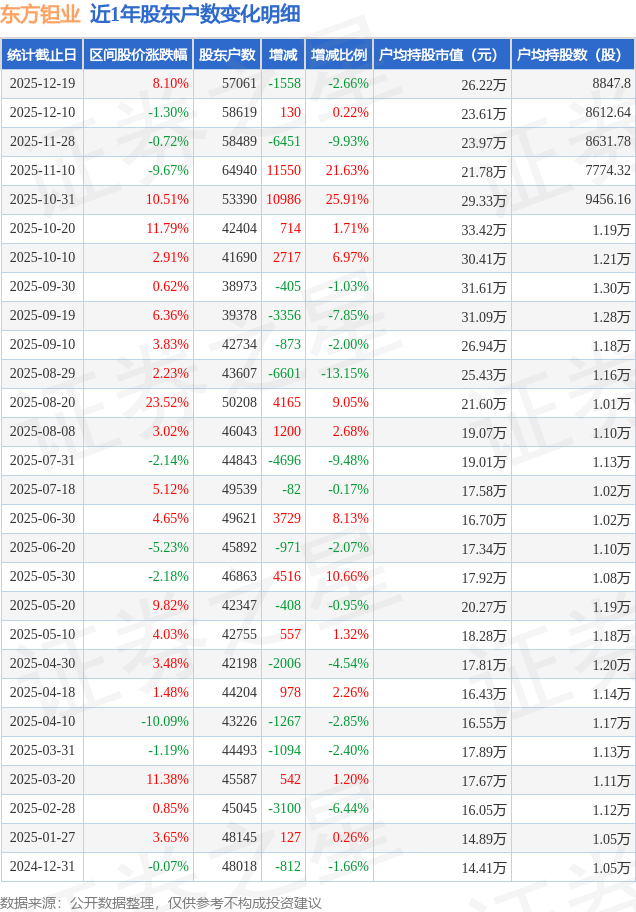Click the 增减 column header

283,55
